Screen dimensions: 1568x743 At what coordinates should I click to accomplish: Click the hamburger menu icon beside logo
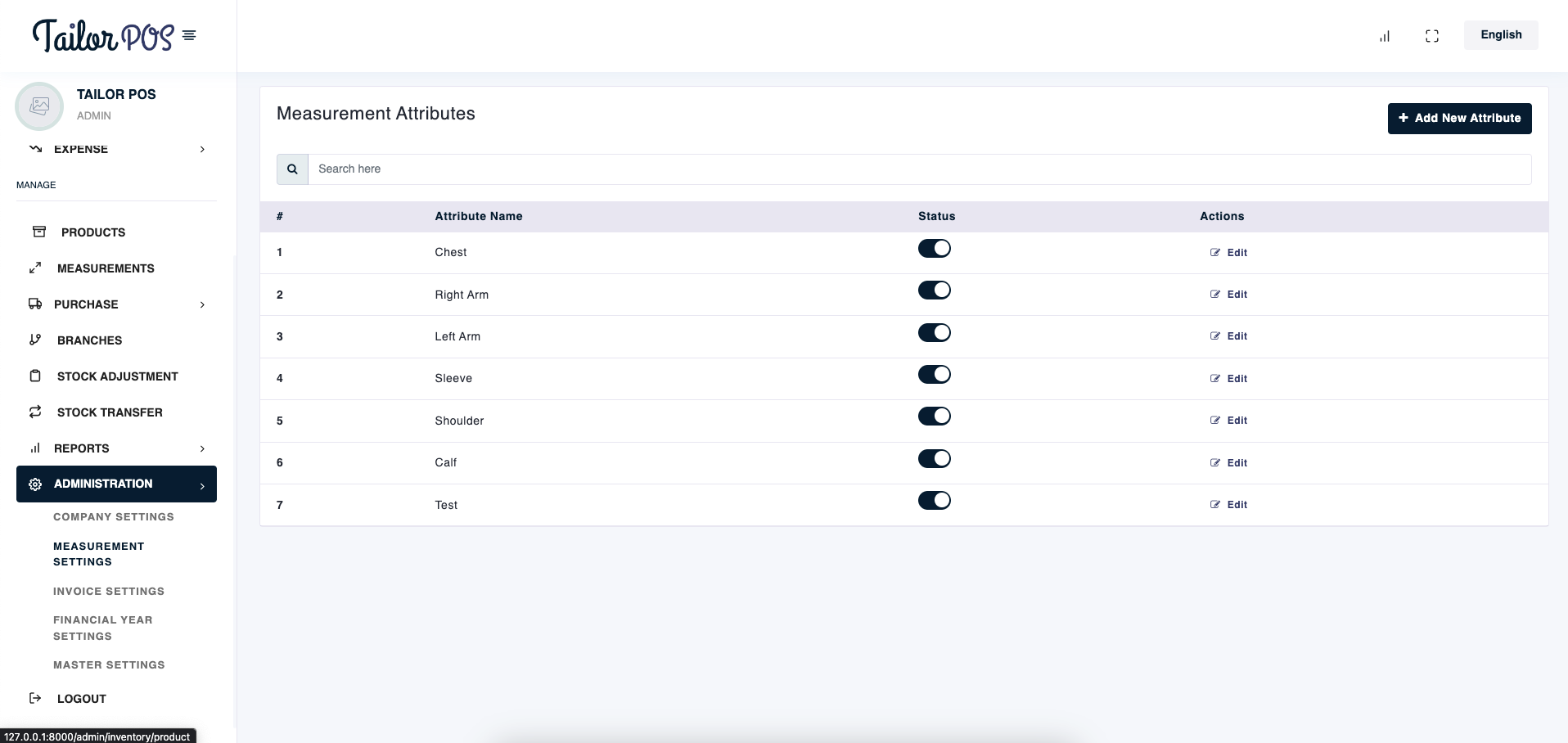click(x=189, y=35)
